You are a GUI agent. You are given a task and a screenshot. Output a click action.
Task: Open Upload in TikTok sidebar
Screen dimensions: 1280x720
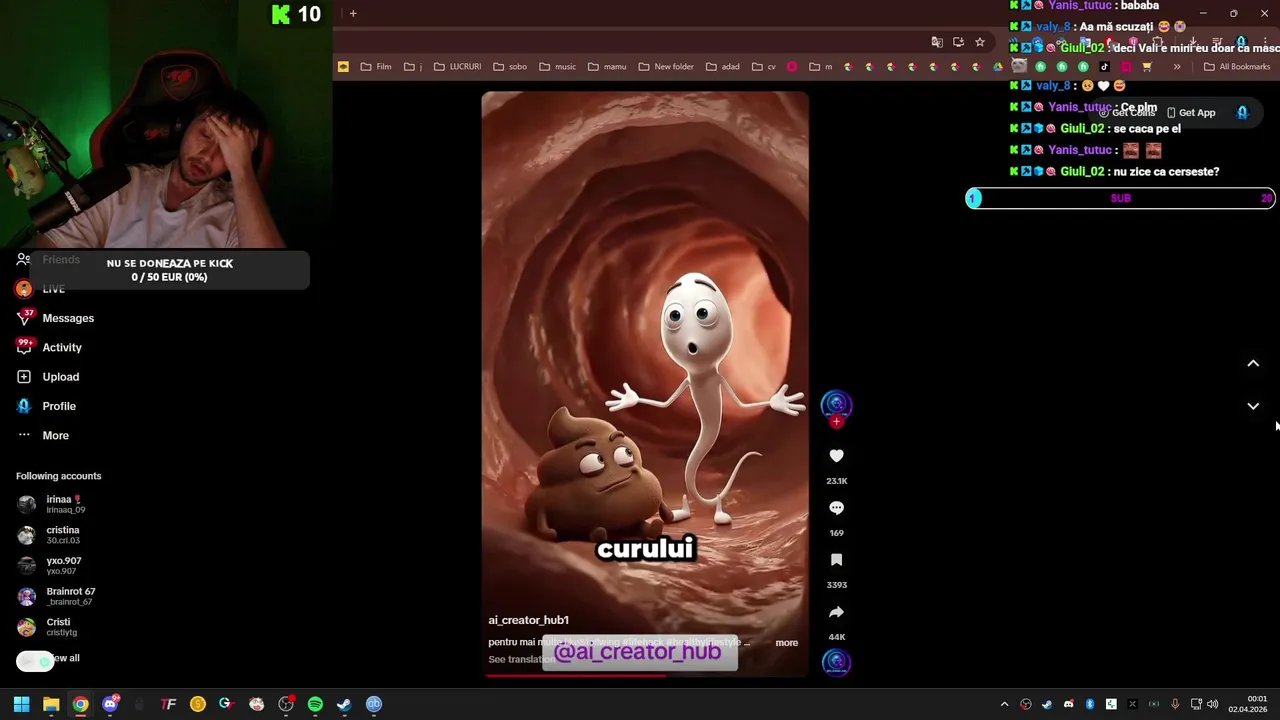pos(48,377)
